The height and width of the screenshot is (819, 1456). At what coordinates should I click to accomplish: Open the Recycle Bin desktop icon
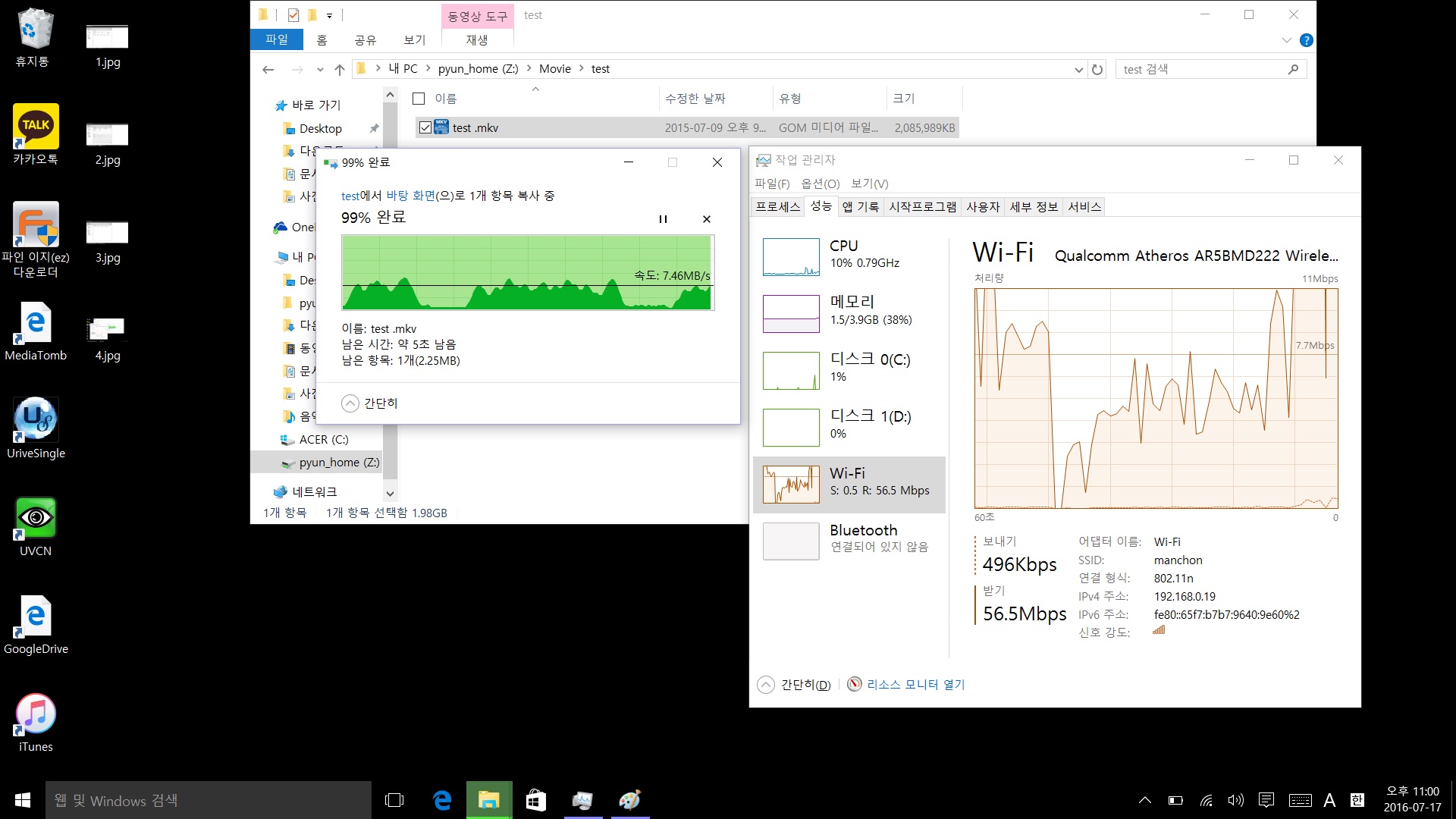pyautogui.click(x=33, y=36)
